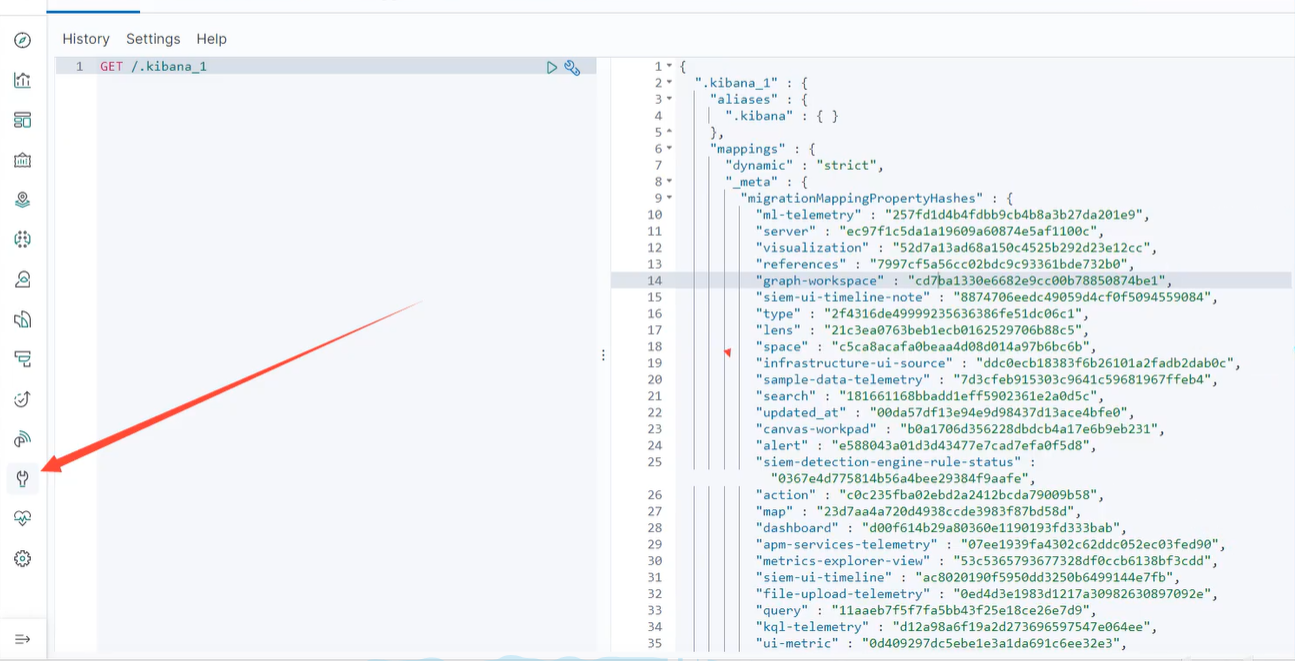The width and height of the screenshot is (1295, 661).
Task: Click the "ui-metric" line at the bottom
Action: point(941,643)
